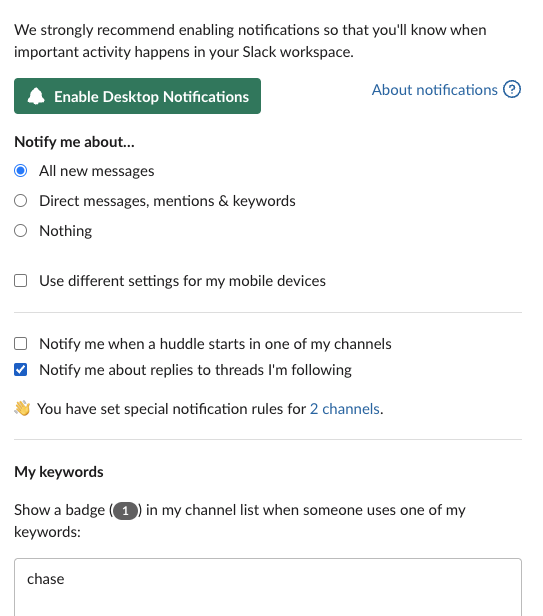
Task: Click Enable Desktop Notifications button
Action: [x=138, y=96]
